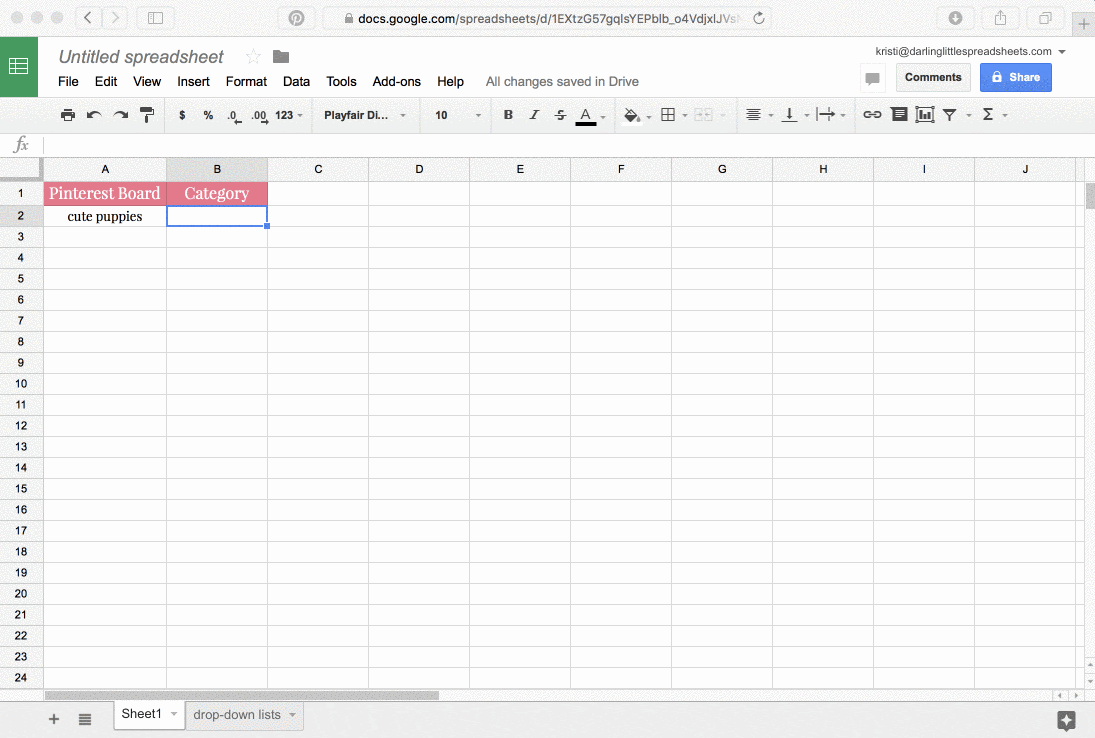
Task: Open the fill color bucket
Action: point(631,115)
